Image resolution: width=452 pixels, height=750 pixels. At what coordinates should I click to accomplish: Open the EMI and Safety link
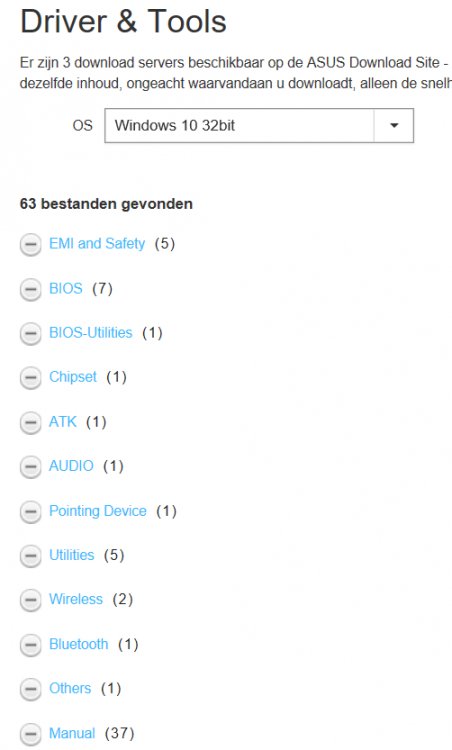97,243
